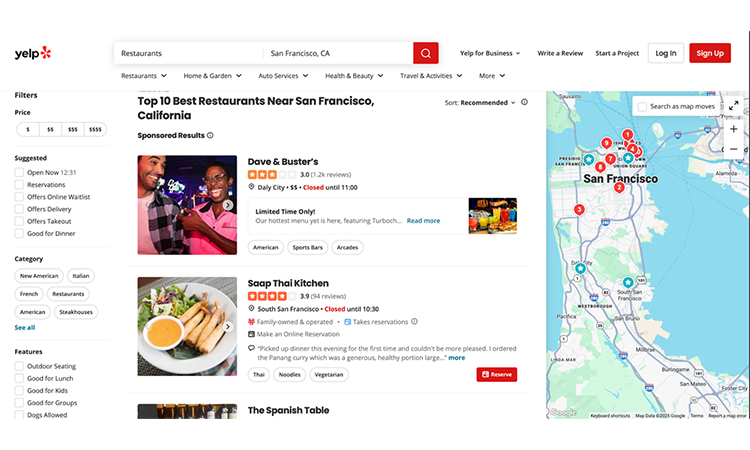The image size is (750, 450).
Task: Open the Home & Garden category menu
Action: [212, 76]
